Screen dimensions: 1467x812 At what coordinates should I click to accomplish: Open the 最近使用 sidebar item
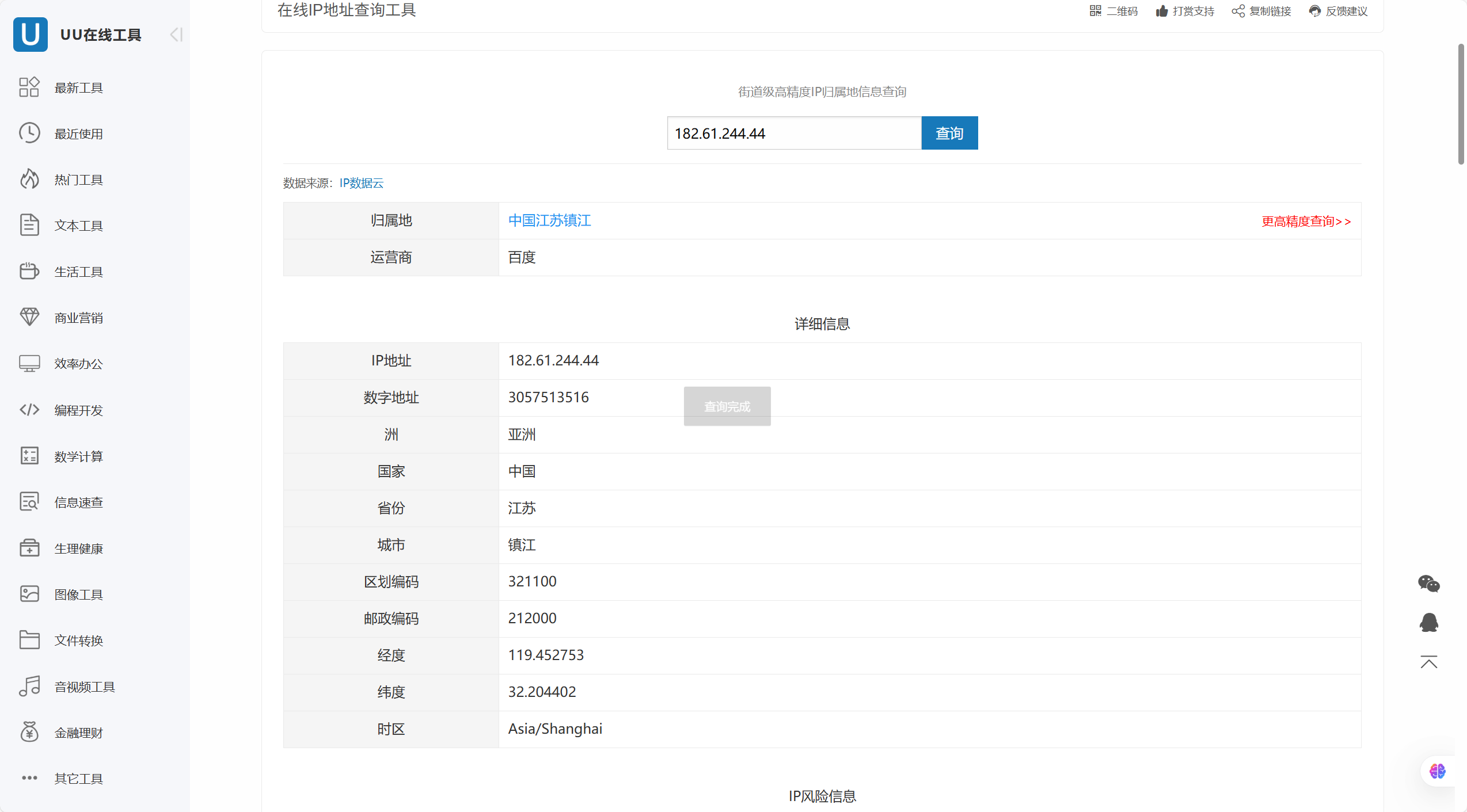click(x=78, y=134)
